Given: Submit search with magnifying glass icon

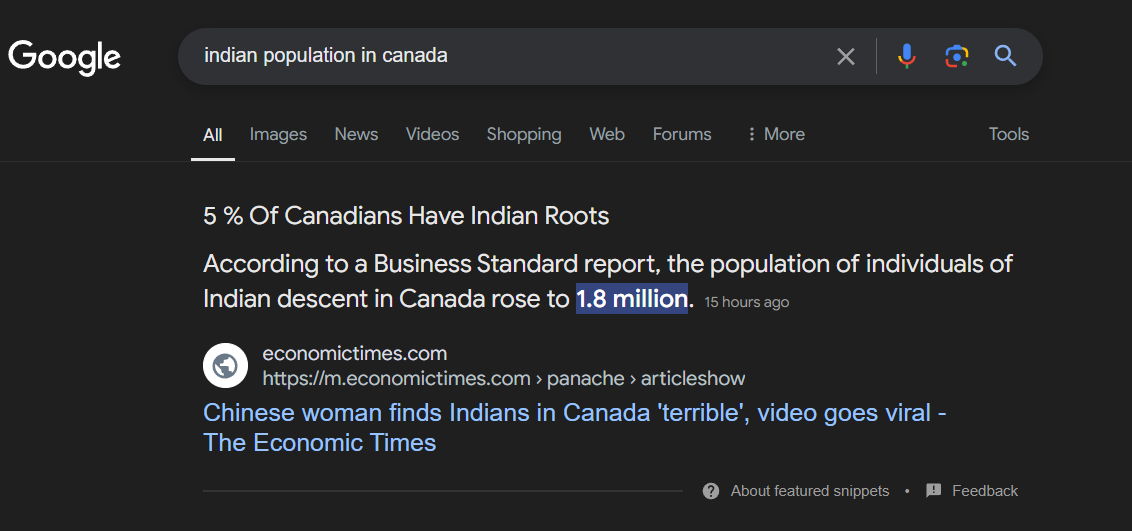Looking at the screenshot, I should (1006, 56).
